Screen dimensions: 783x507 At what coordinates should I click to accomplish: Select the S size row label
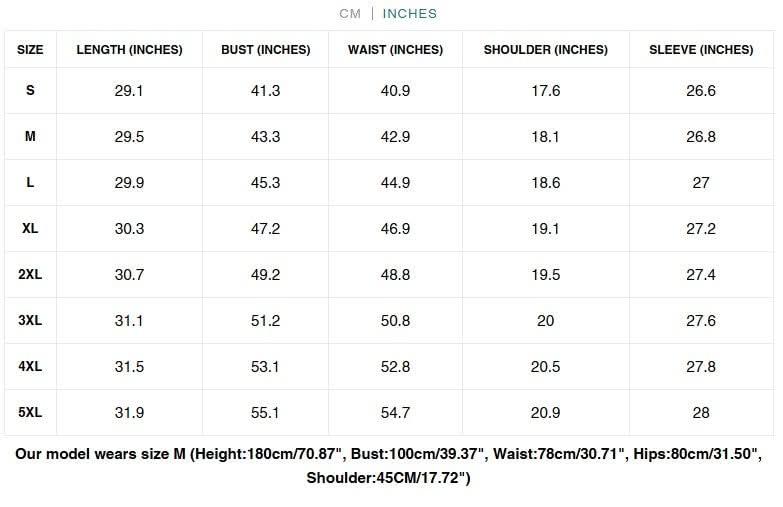tap(30, 90)
